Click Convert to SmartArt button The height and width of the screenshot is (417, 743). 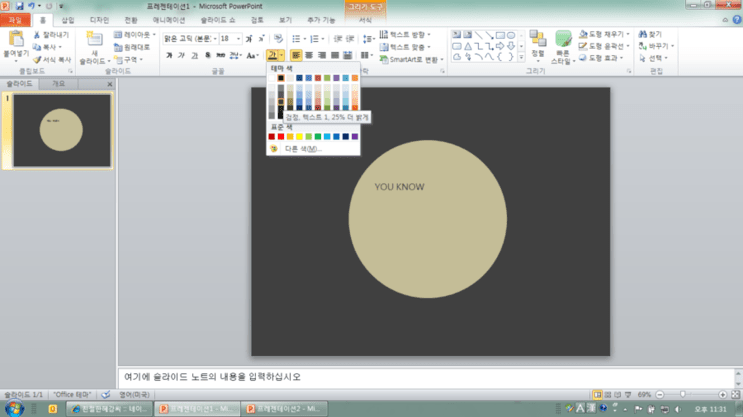coord(411,60)
